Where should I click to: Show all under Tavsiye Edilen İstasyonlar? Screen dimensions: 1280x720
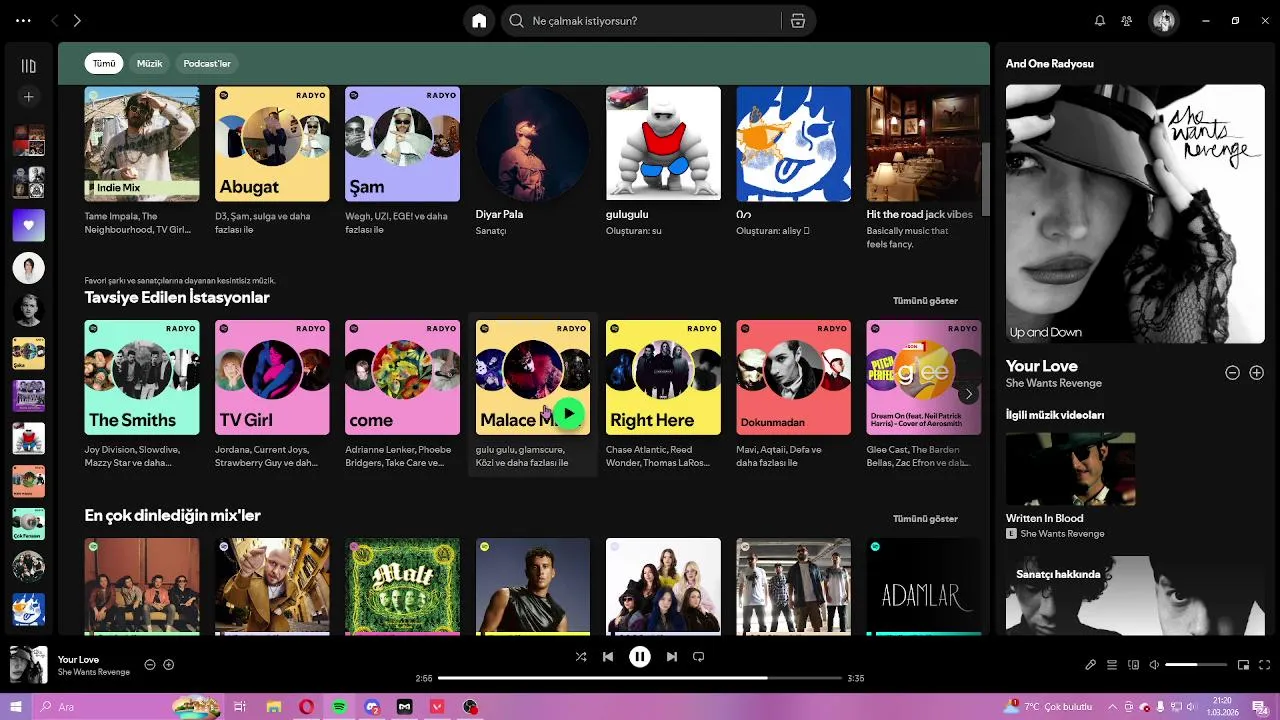925,301
